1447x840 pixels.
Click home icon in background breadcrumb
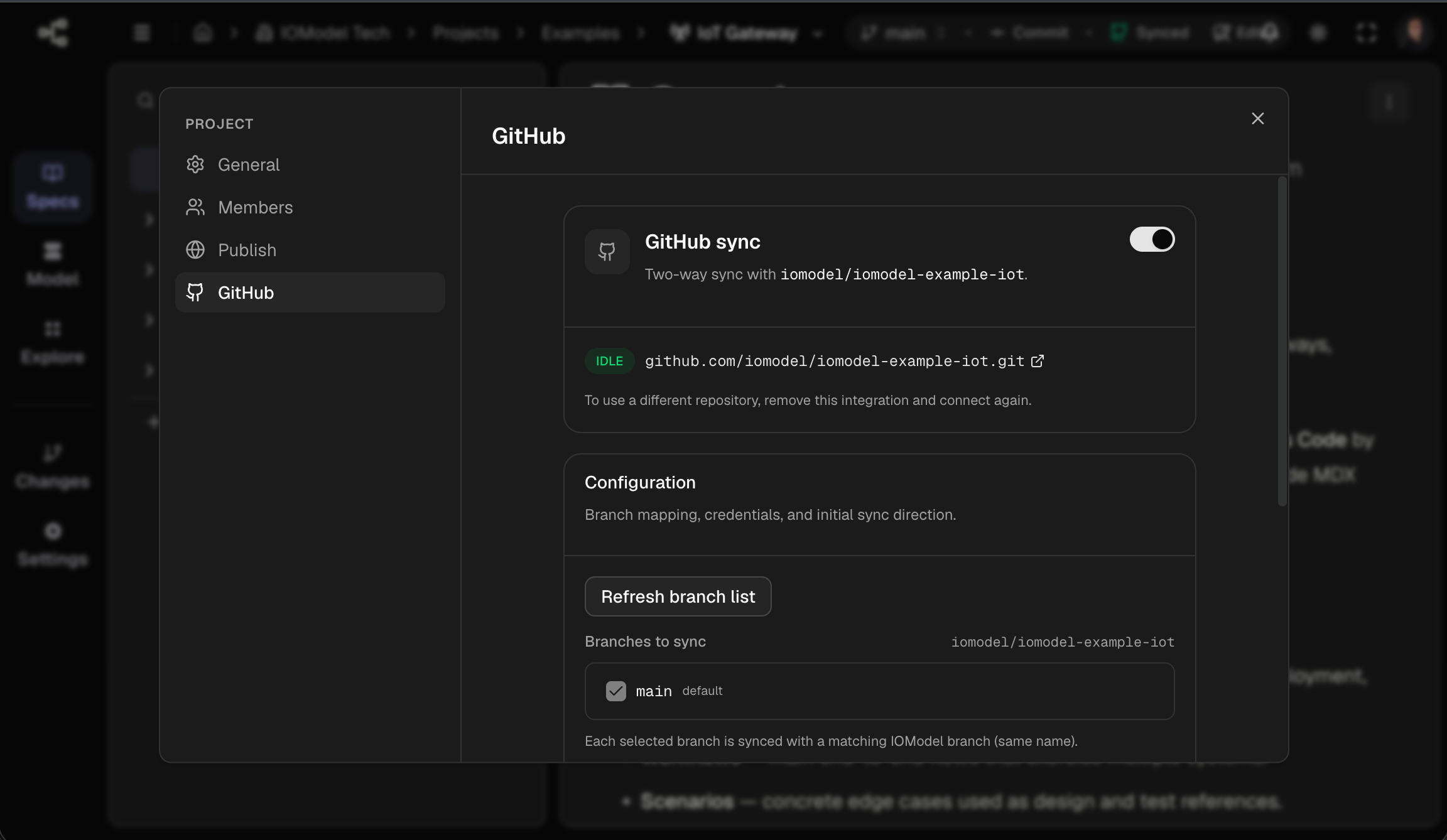tap(202, 32)
